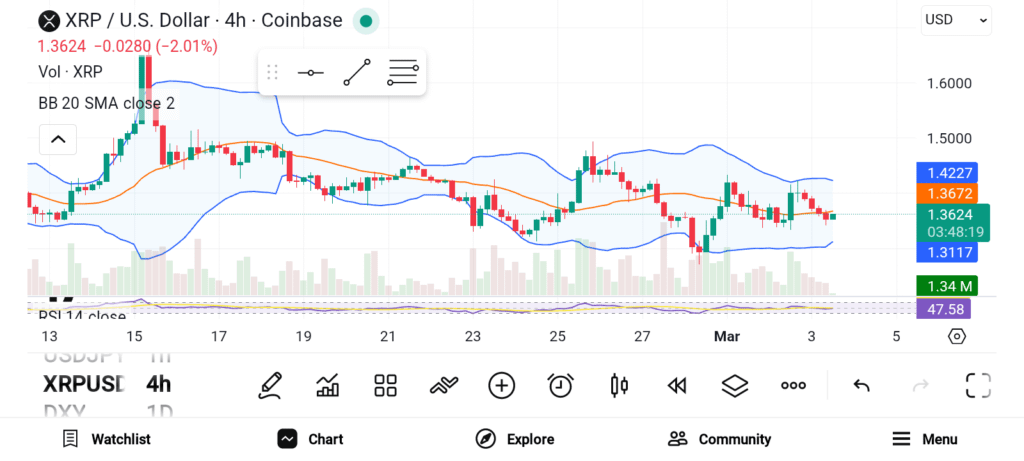
Task: Open the indicators chart icon
Action: coord(327,385)
